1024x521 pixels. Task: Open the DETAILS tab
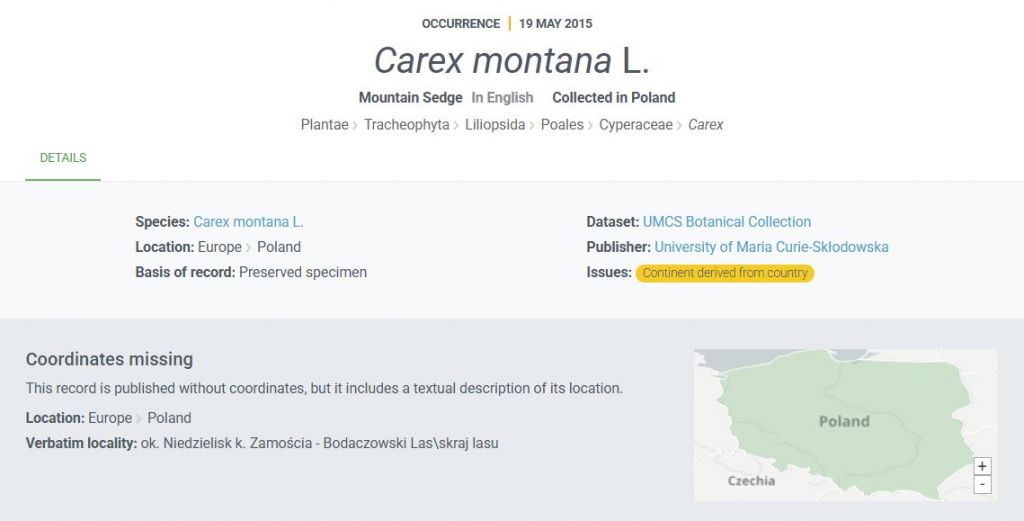tap(63, 158)
